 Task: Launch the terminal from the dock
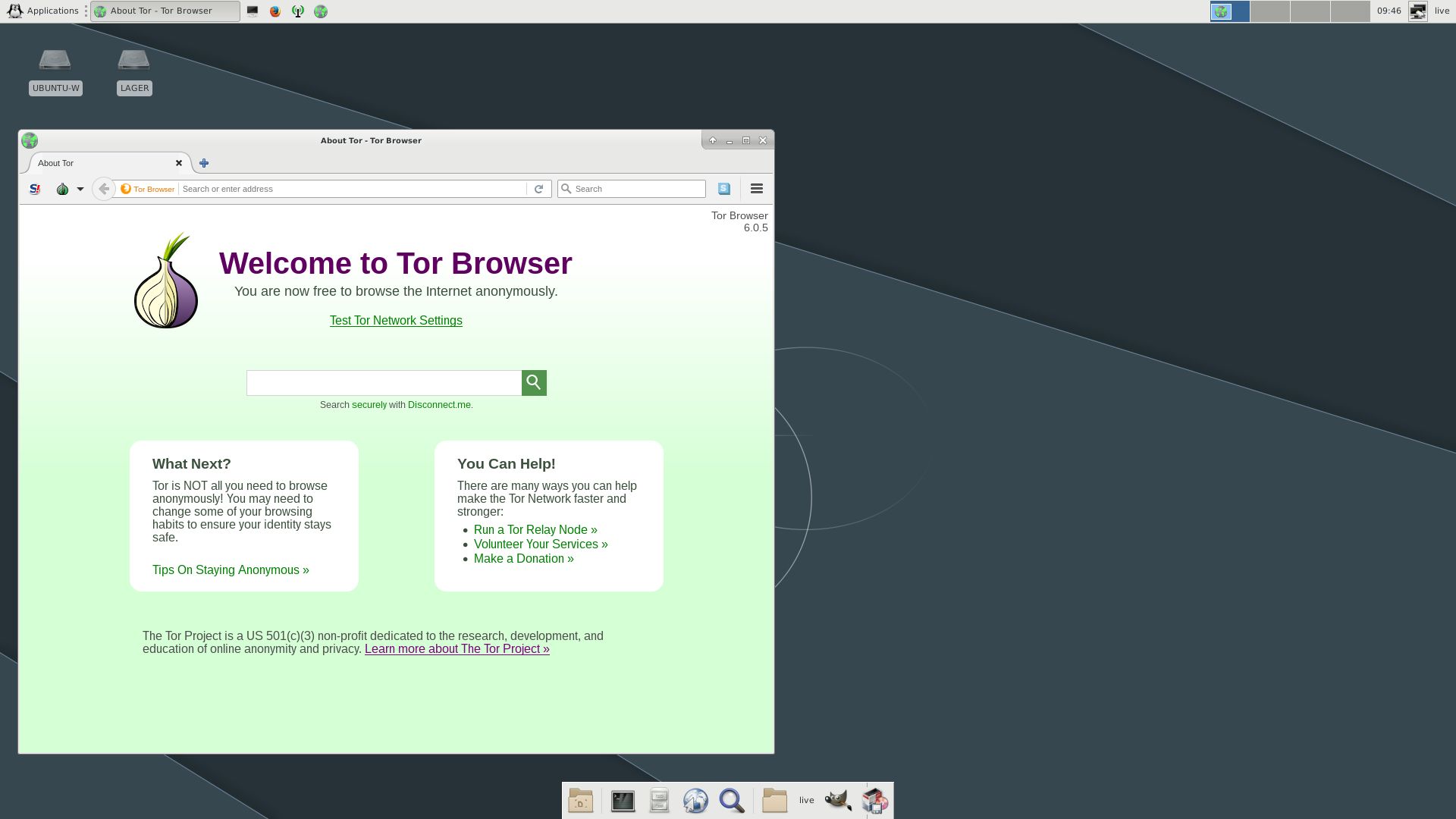[x=623, y=801]
